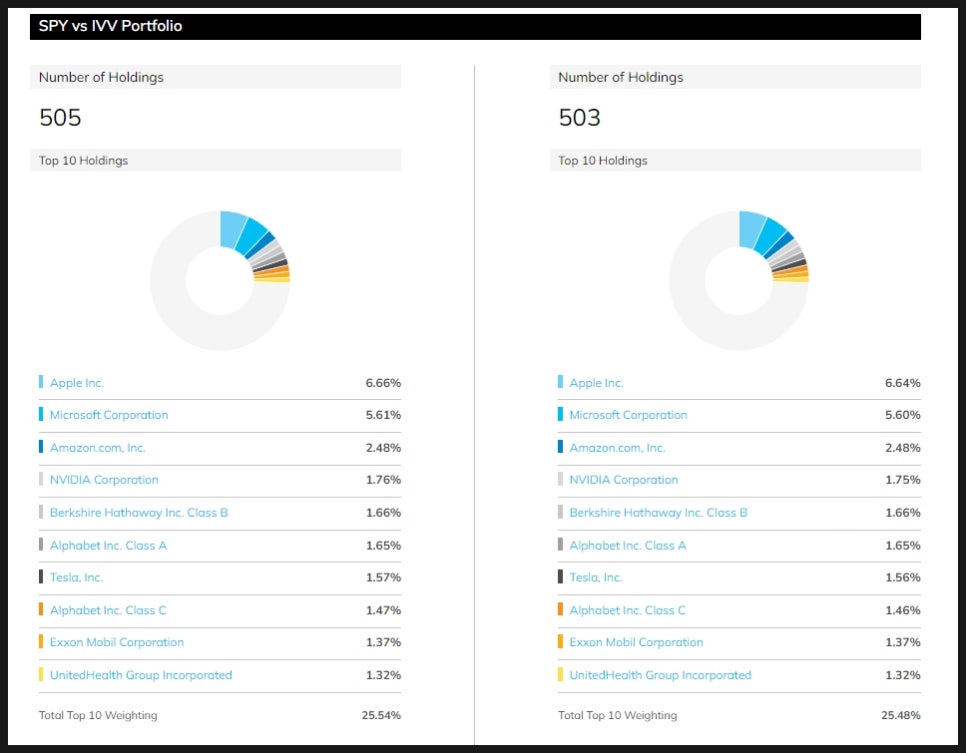
Task: Click UnitedHealth Group Incorporated in the right column
Action: pyautogui.click(x=660, y=675)
